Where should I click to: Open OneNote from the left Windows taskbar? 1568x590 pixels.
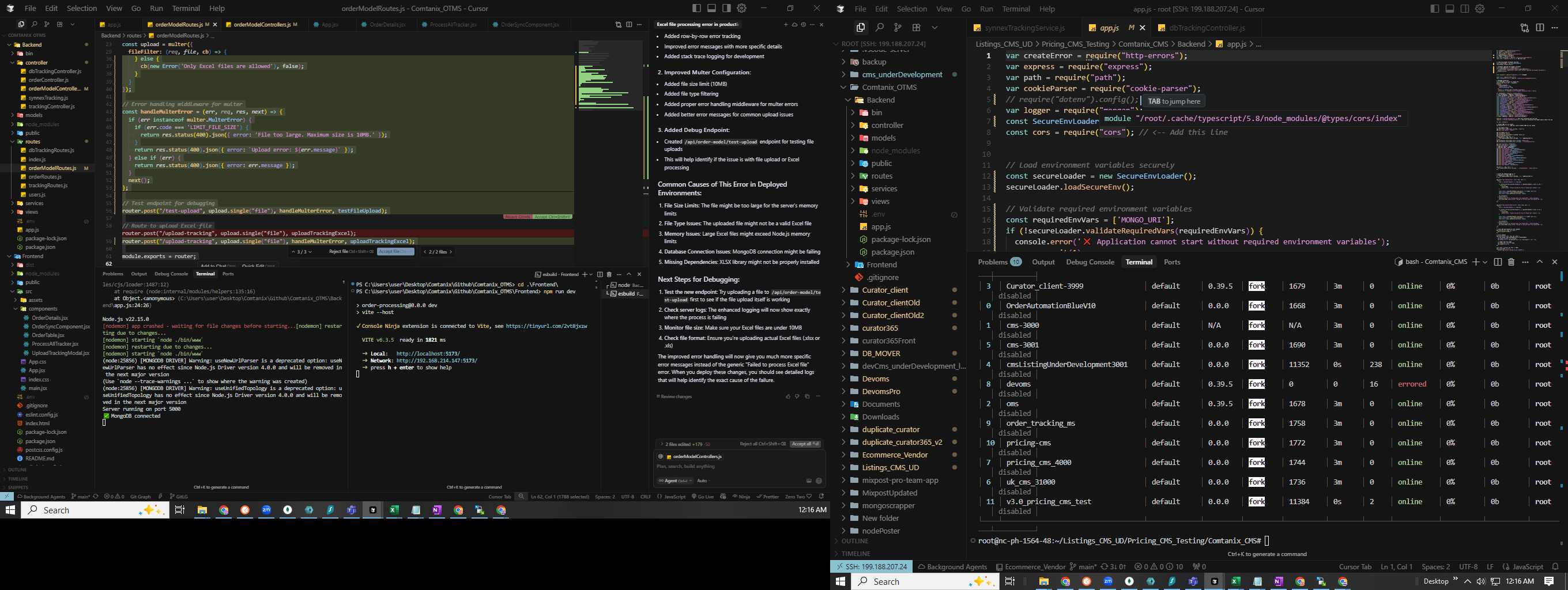pos(437,510)
